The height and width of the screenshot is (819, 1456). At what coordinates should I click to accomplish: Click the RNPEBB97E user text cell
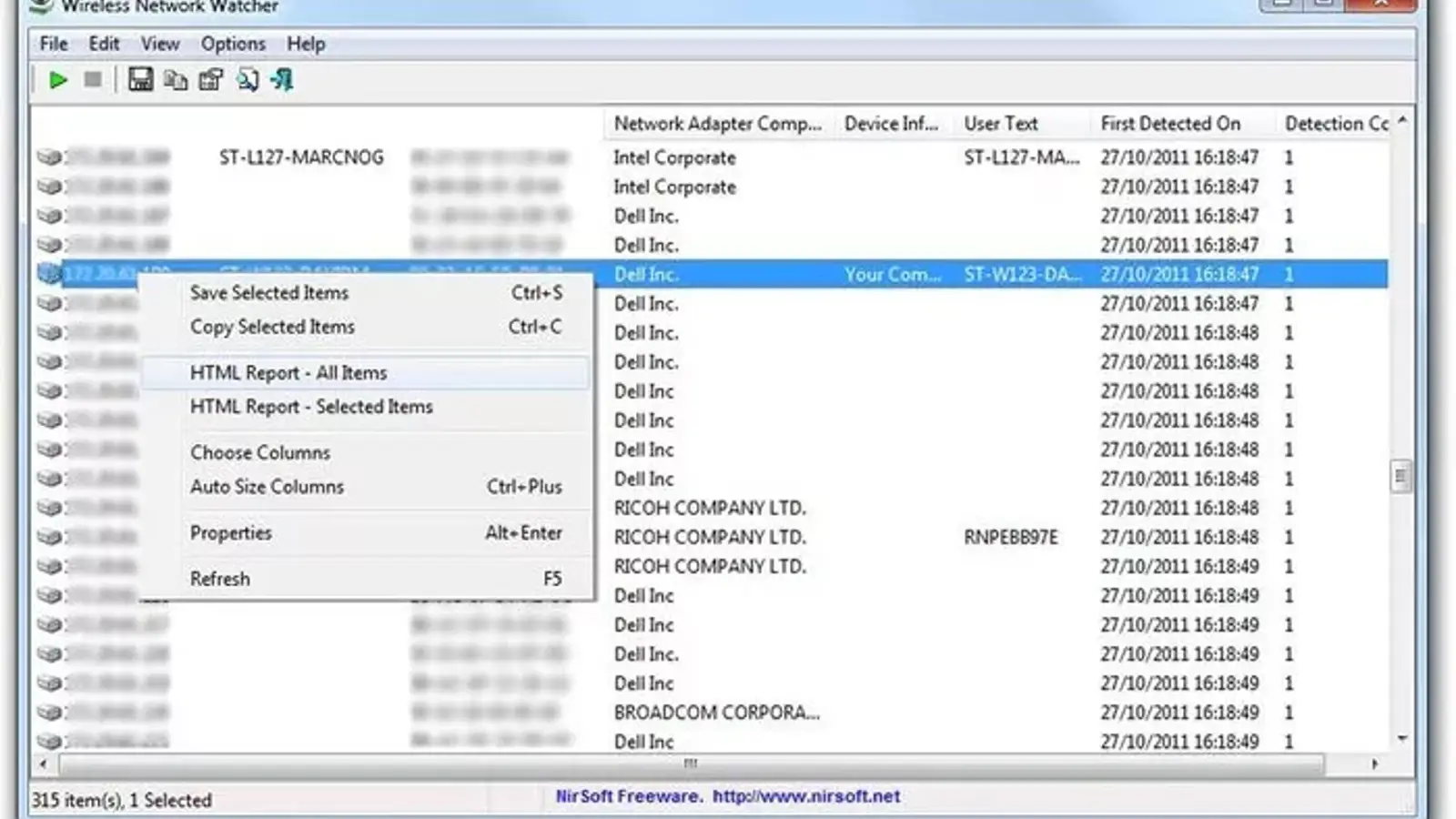click(1011, 537)
